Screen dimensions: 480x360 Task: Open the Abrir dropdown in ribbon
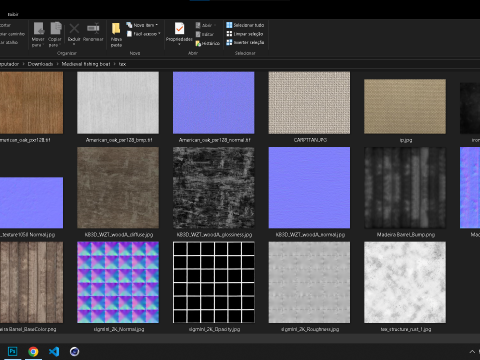[206, 25]
